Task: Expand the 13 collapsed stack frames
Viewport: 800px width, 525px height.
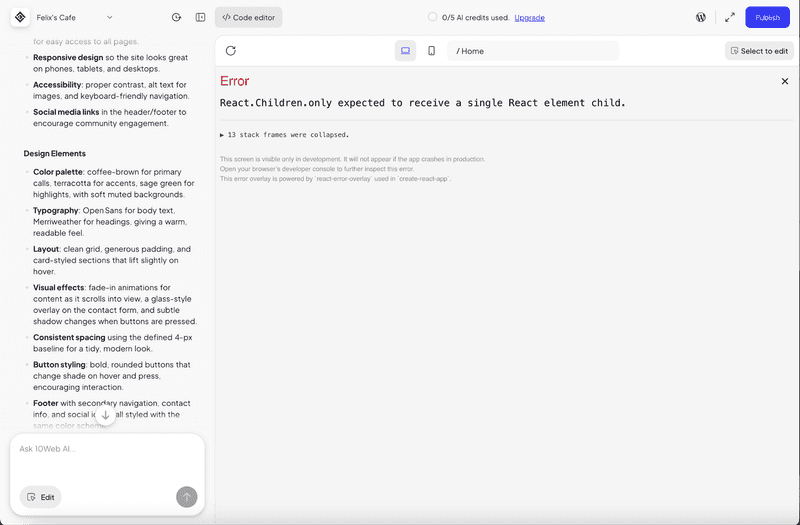Action: tap(285, 134)
